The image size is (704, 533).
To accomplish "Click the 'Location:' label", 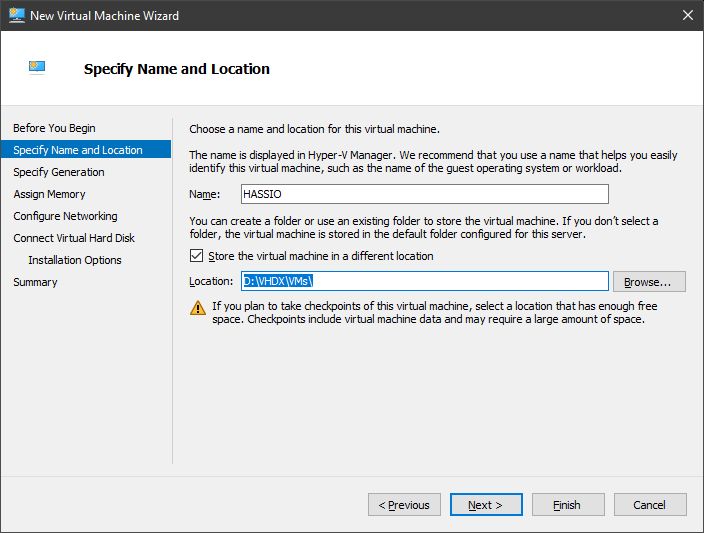I will pos(211,281).
